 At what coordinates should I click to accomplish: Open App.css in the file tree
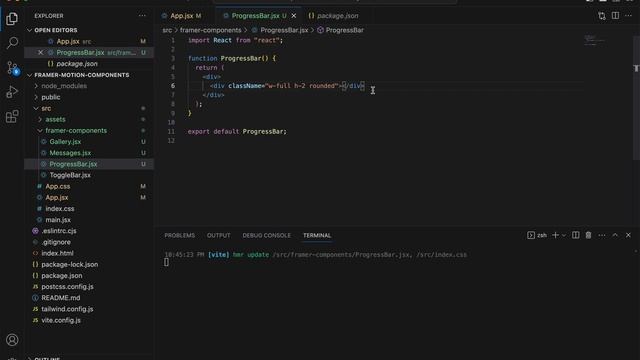point(58,186)
